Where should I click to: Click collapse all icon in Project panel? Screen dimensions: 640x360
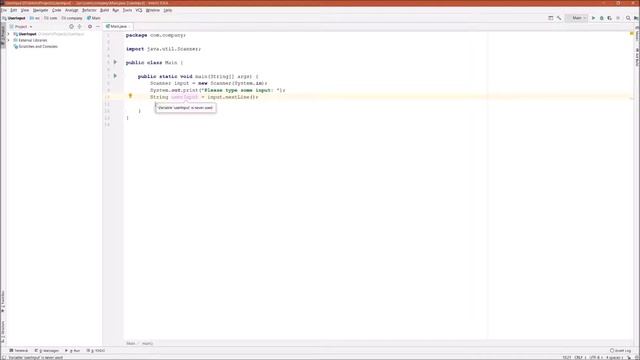[x=80, y=27]
